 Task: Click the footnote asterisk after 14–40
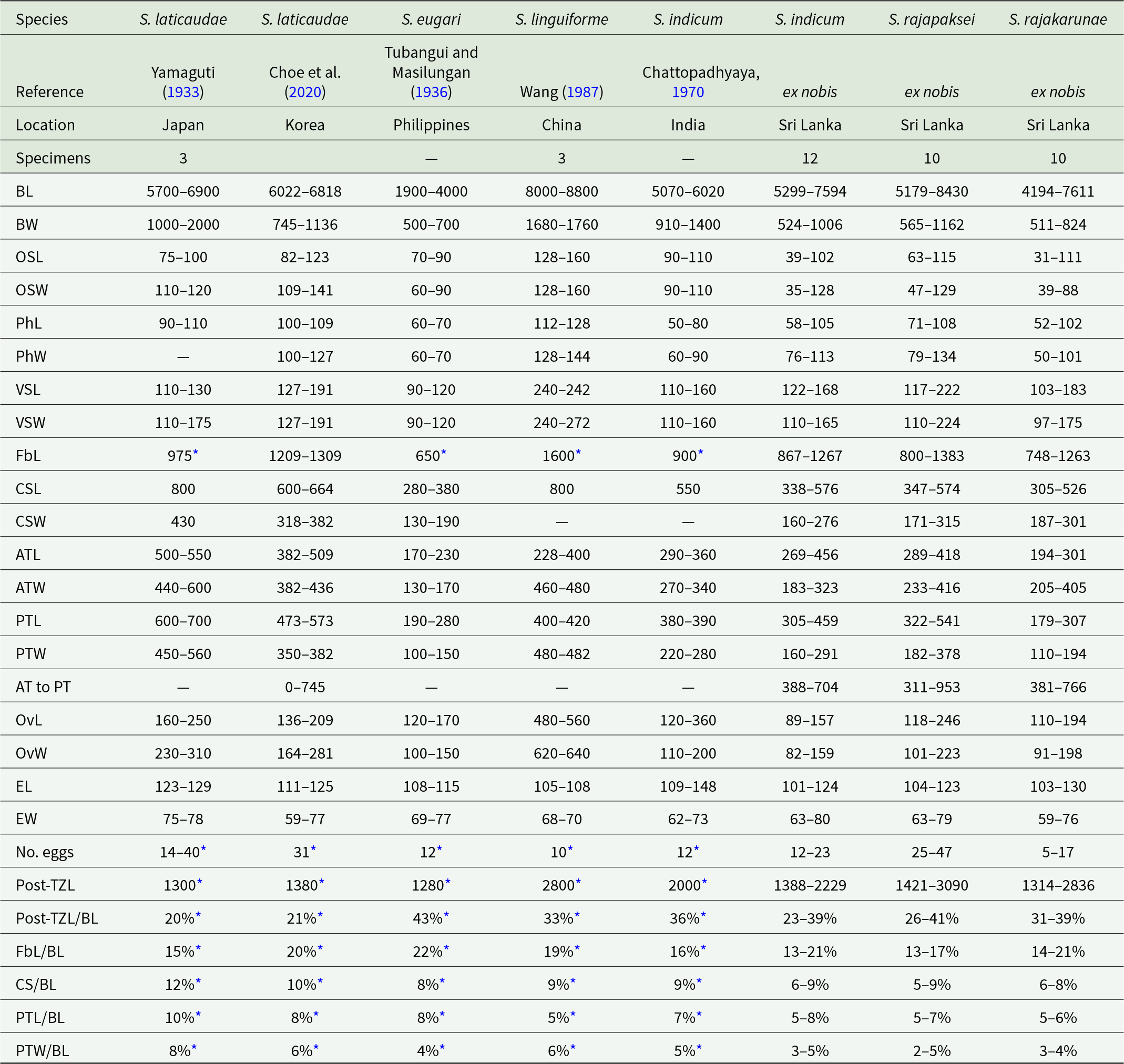[203, 848]
